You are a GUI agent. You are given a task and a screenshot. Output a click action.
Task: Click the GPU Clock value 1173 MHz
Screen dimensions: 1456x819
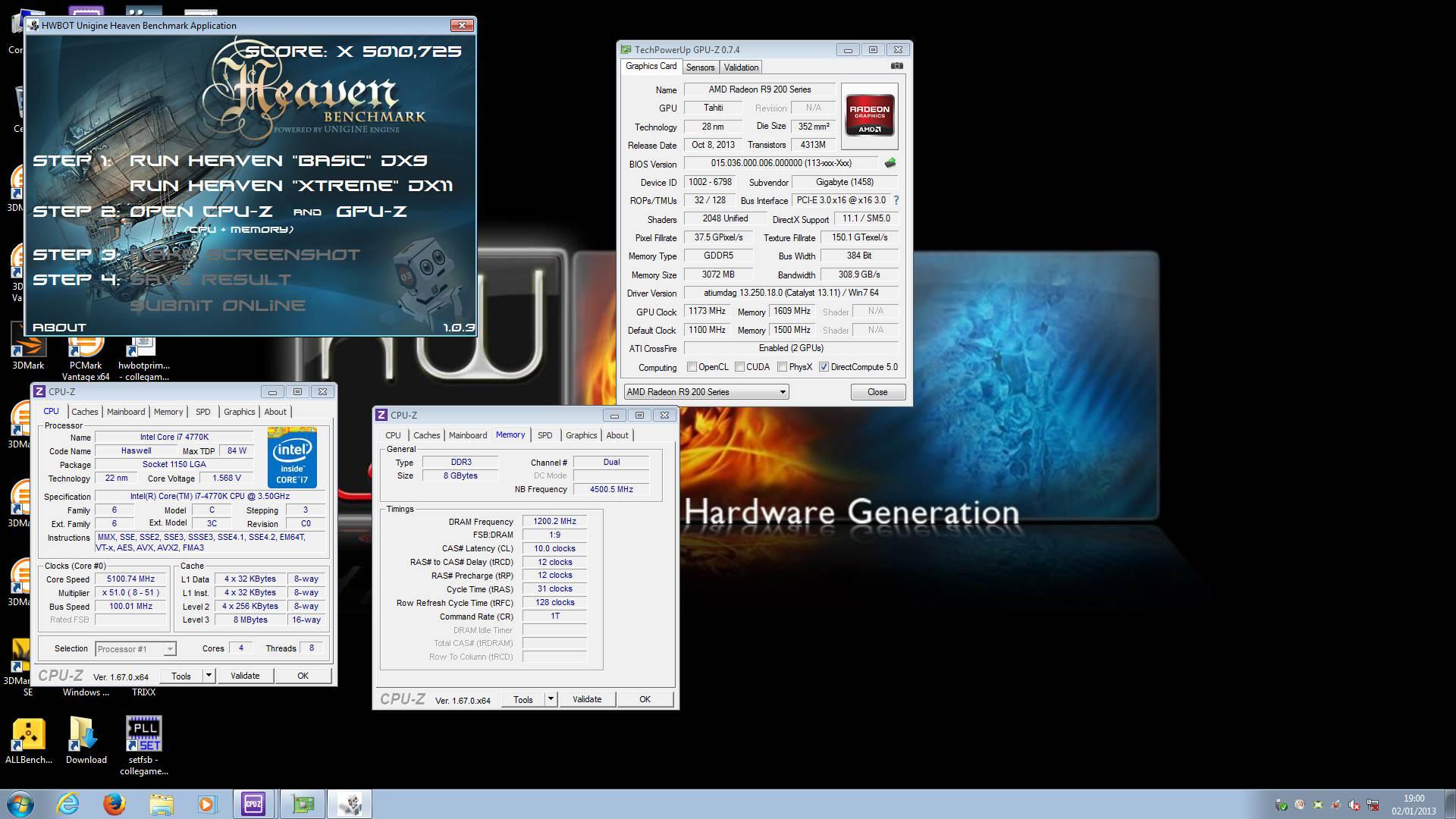707,312
